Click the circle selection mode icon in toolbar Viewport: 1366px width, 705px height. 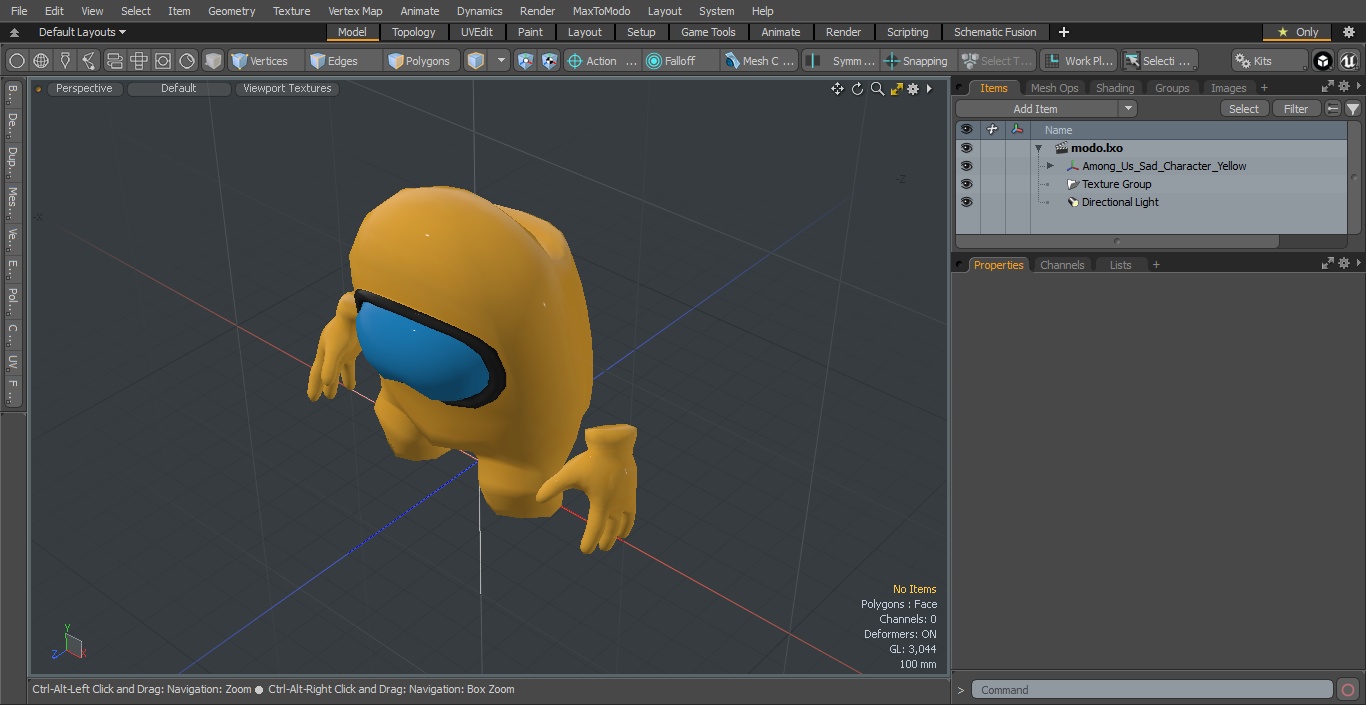(x=17, y=61)
